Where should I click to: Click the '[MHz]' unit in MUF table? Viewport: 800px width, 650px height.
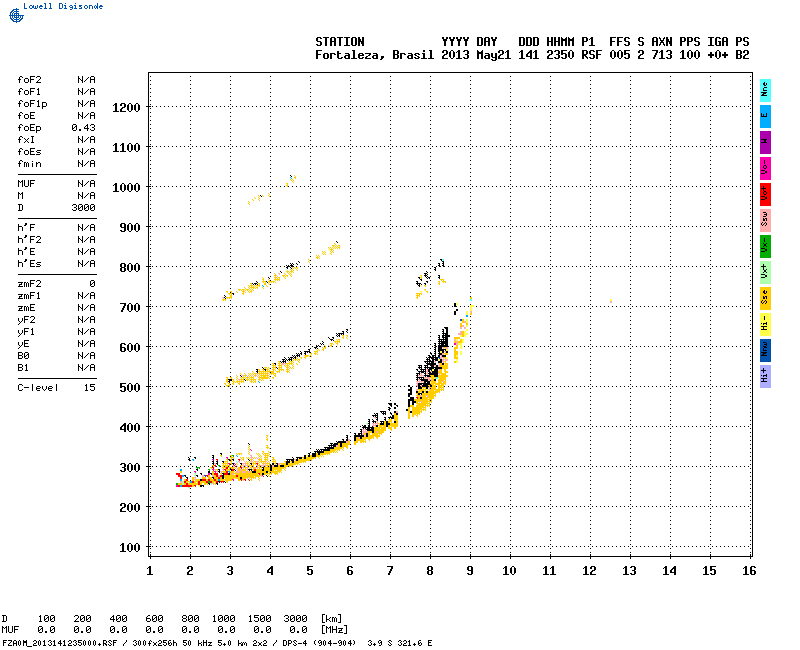[x=334, y=630]
